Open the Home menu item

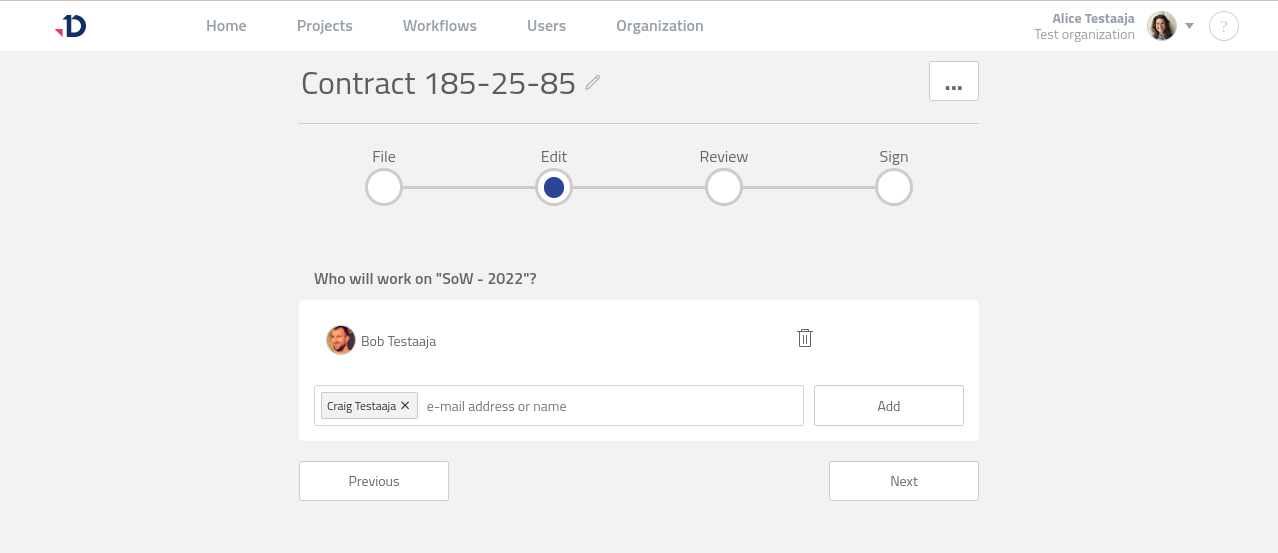tap(226, 26)
